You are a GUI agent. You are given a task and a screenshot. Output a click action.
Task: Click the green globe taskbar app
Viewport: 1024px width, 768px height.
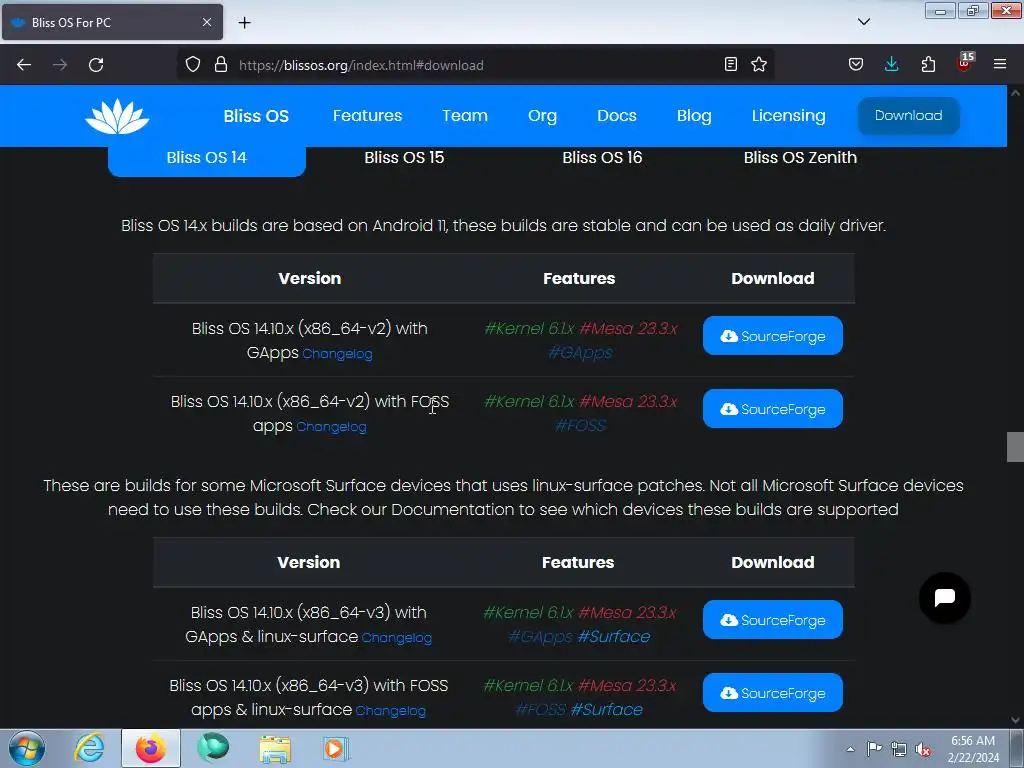[213, 748]
